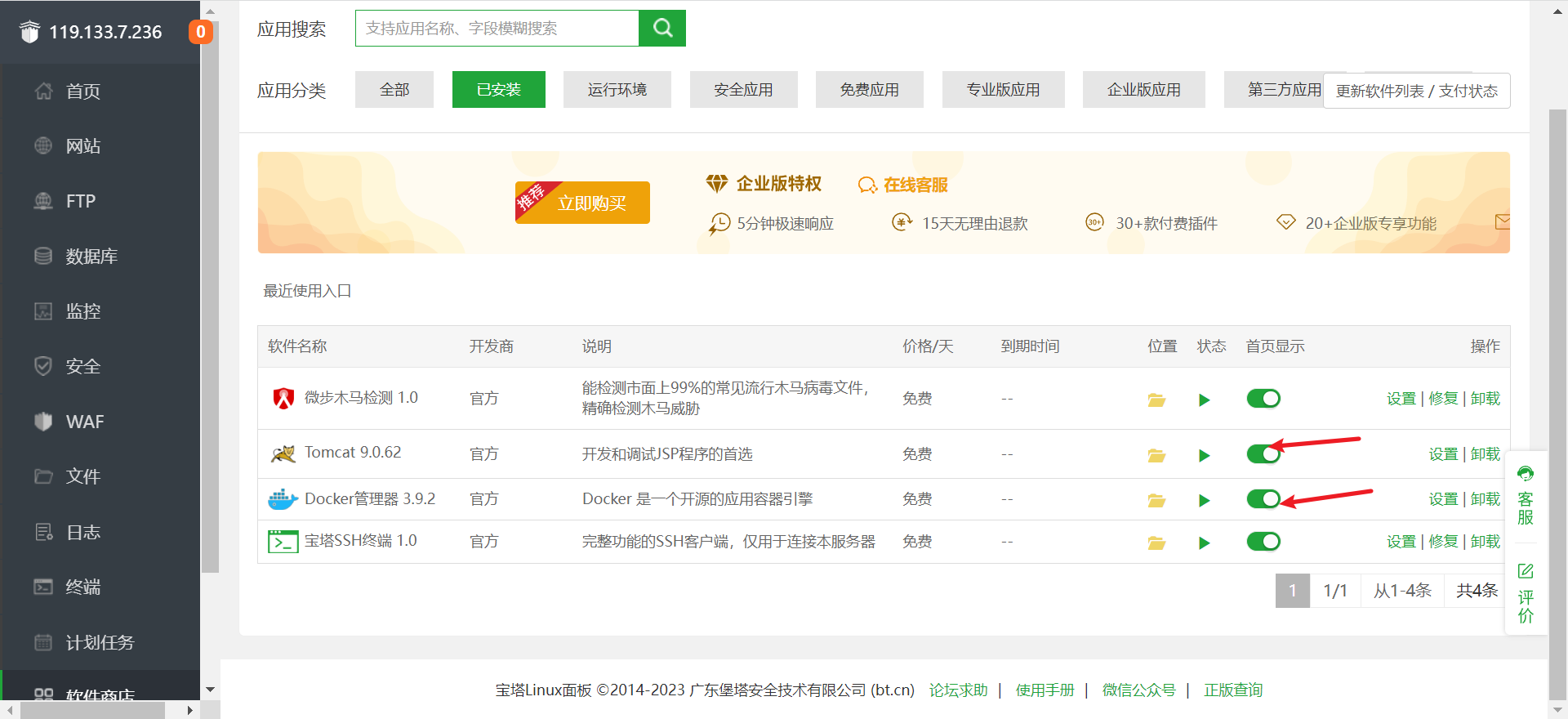Open the 客服 customer service side widget

click(1526, 496)
